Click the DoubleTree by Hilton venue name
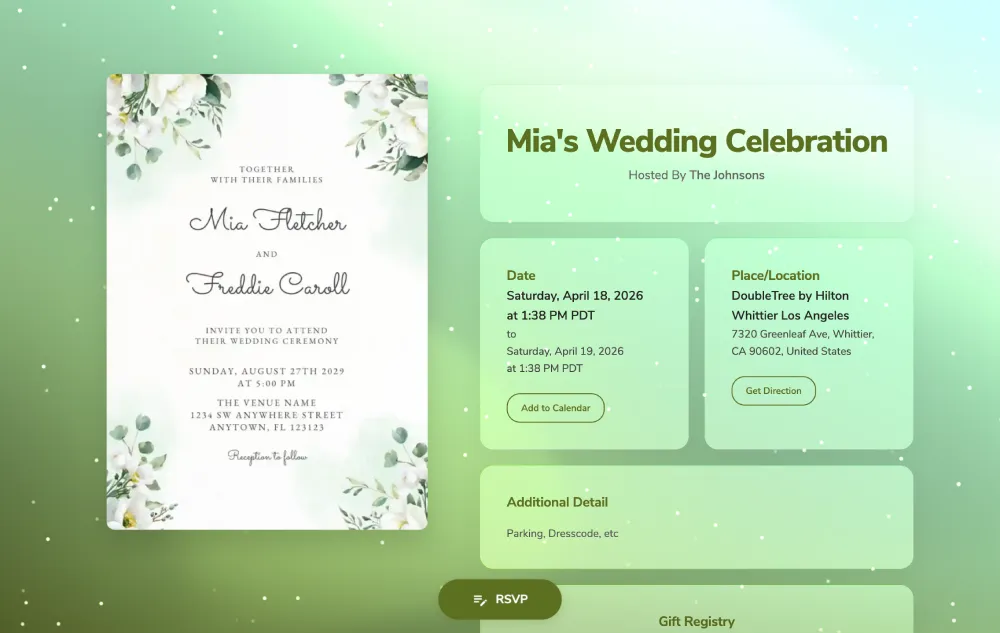 790,296
